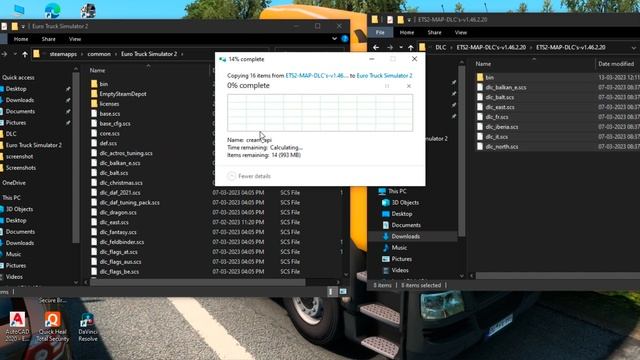Launch Quick Heal Total Security shortcut
This screenshot has height=360, width=640.
click(52, 327)
